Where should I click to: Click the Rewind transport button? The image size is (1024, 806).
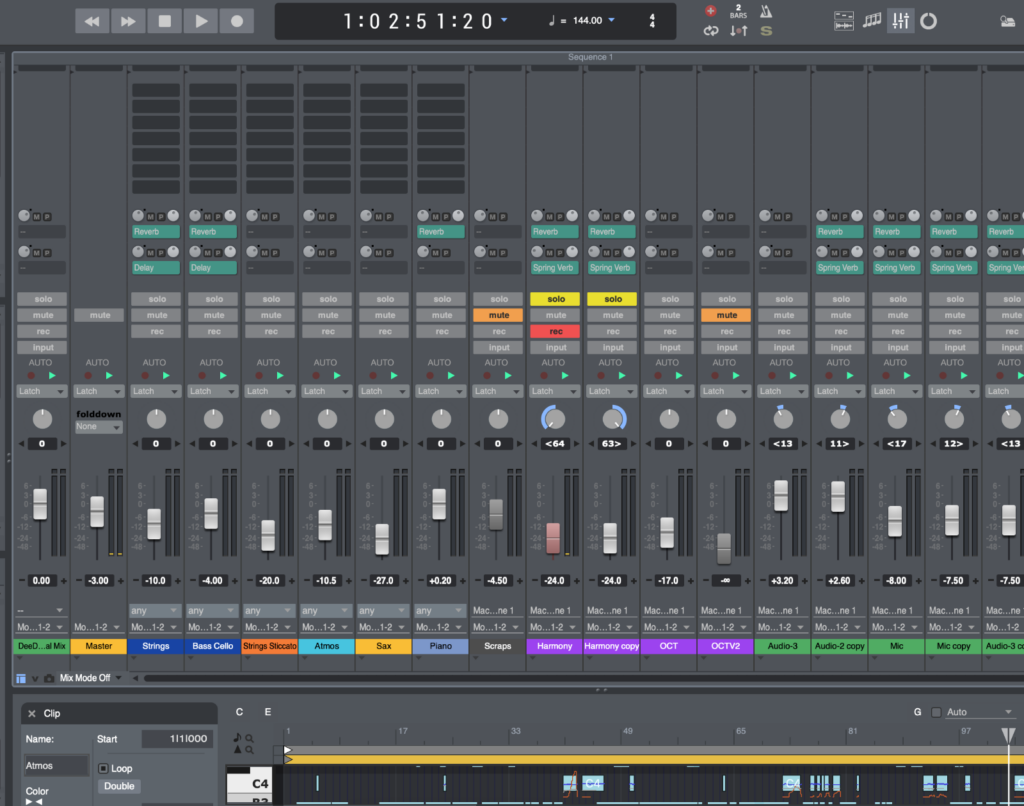click(x=91, y=22)
